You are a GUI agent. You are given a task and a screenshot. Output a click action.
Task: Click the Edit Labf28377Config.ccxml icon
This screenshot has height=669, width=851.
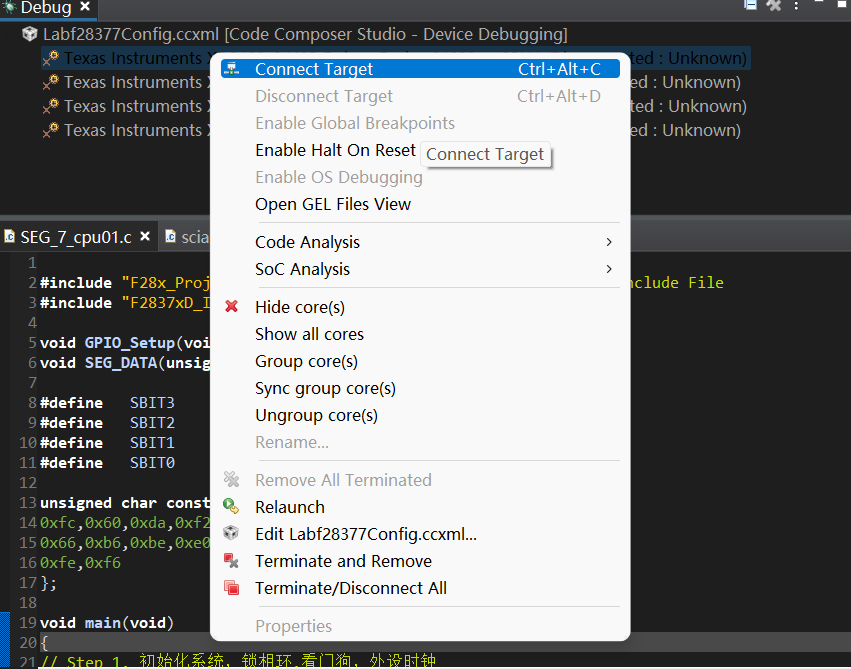point(232,534)
